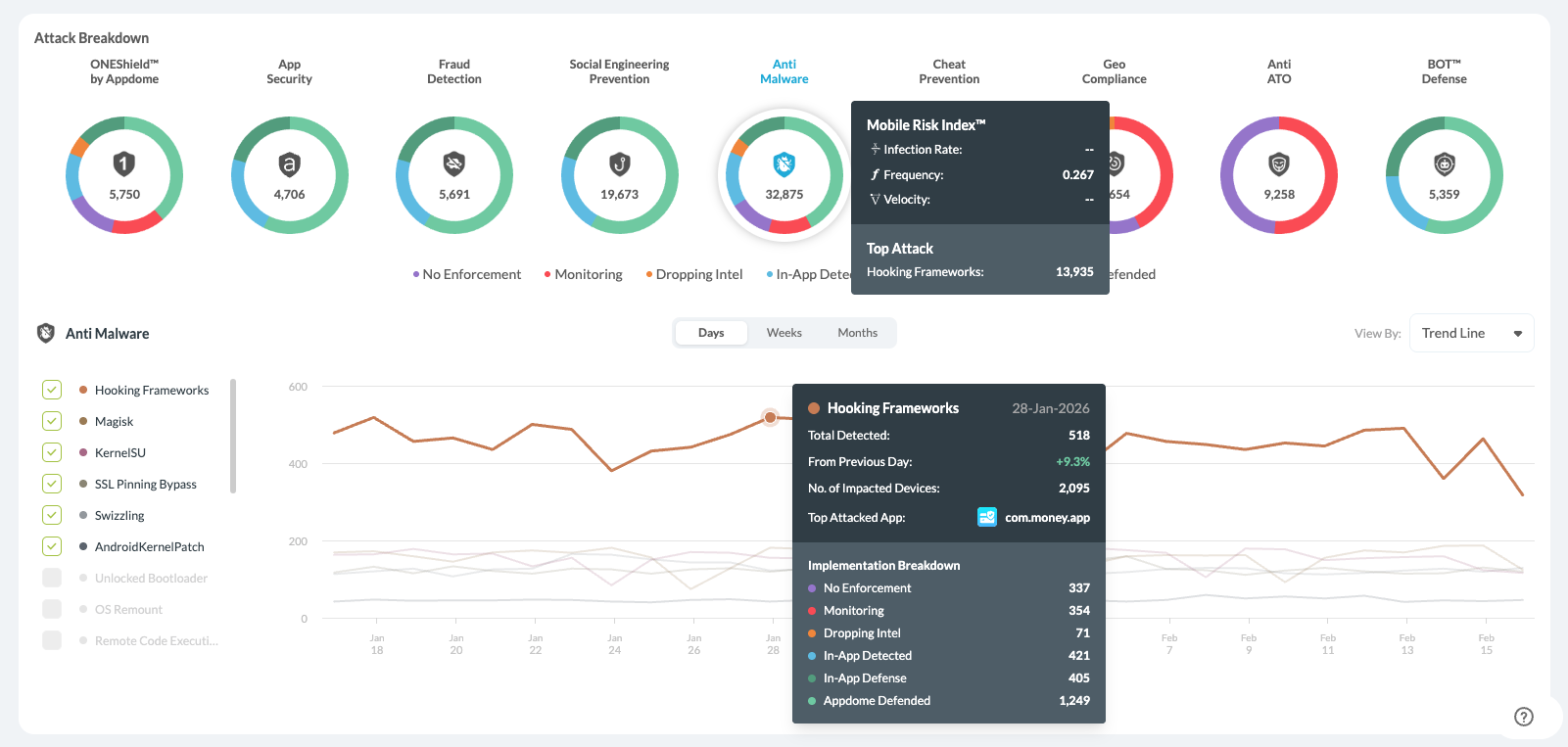
Task: Click the Monitoring legend label
Action: click(x=588, y=274)
